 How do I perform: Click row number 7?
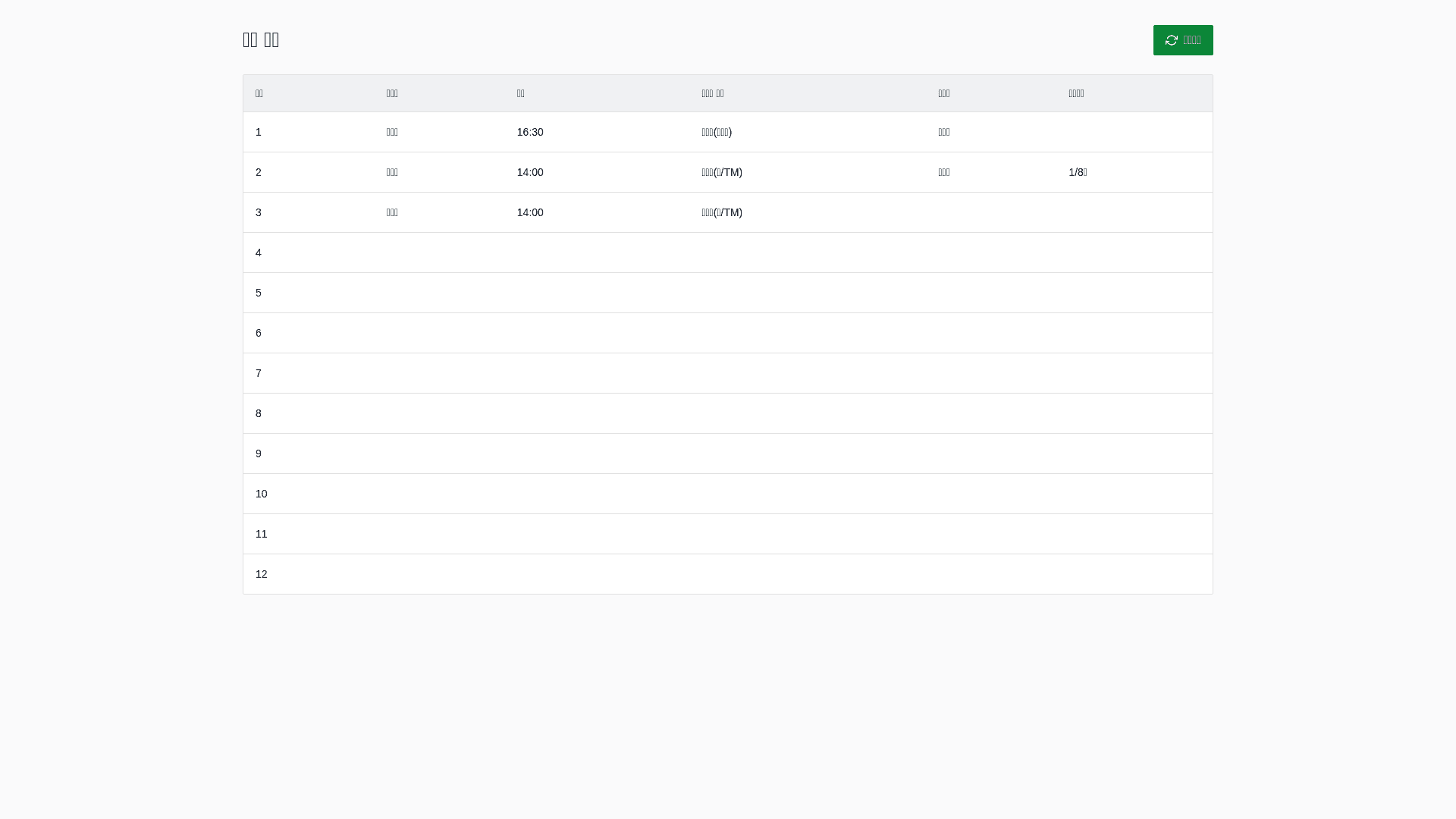[x=259, y=373]
